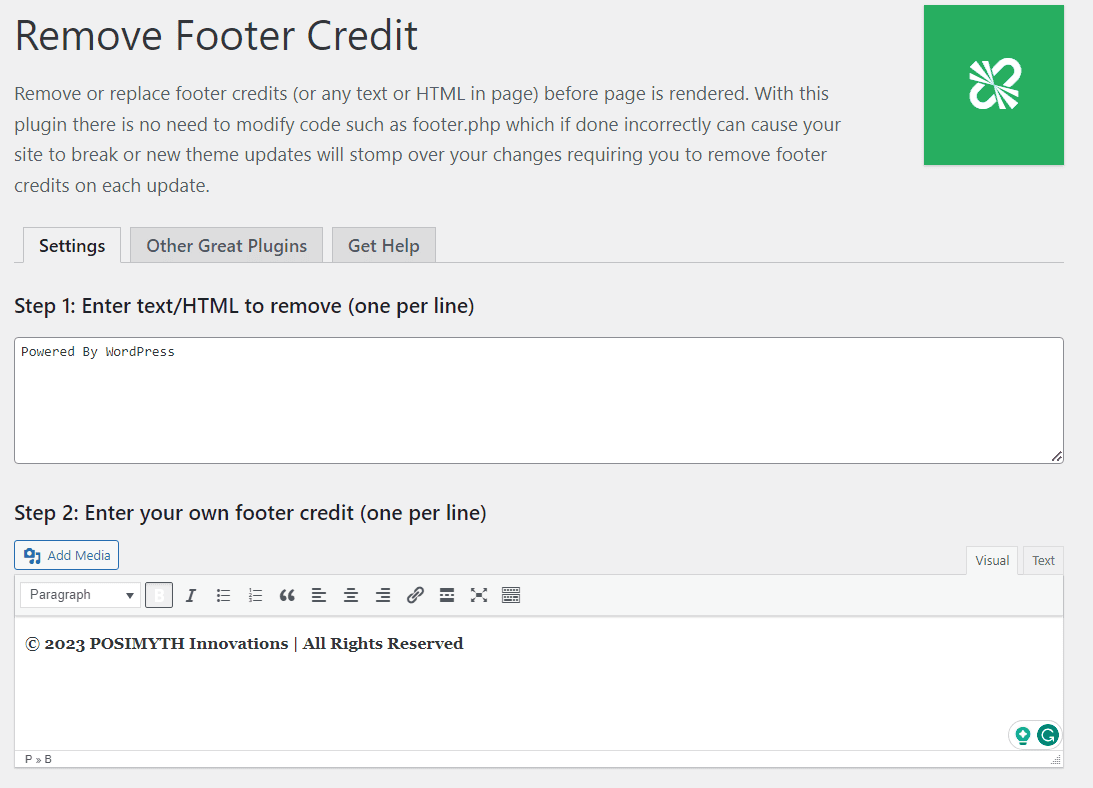Open the Paragraph style dropdown
This screenshot has height=788, width=1093.
[x=80, y=595]
